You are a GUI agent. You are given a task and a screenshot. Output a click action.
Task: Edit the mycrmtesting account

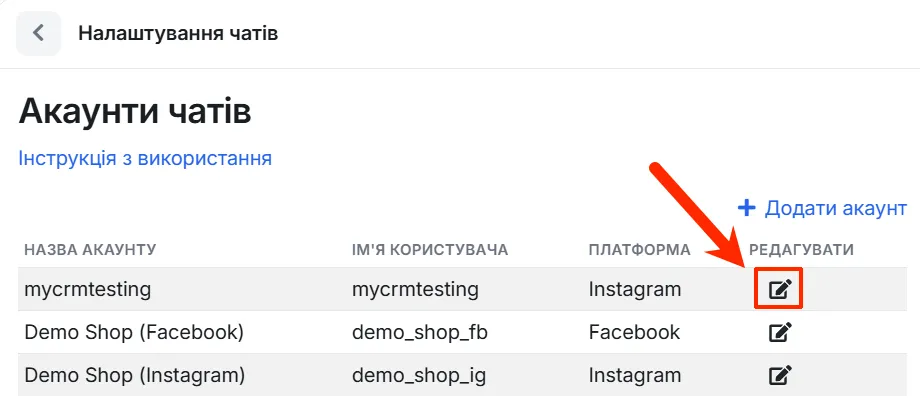point(780,289)
